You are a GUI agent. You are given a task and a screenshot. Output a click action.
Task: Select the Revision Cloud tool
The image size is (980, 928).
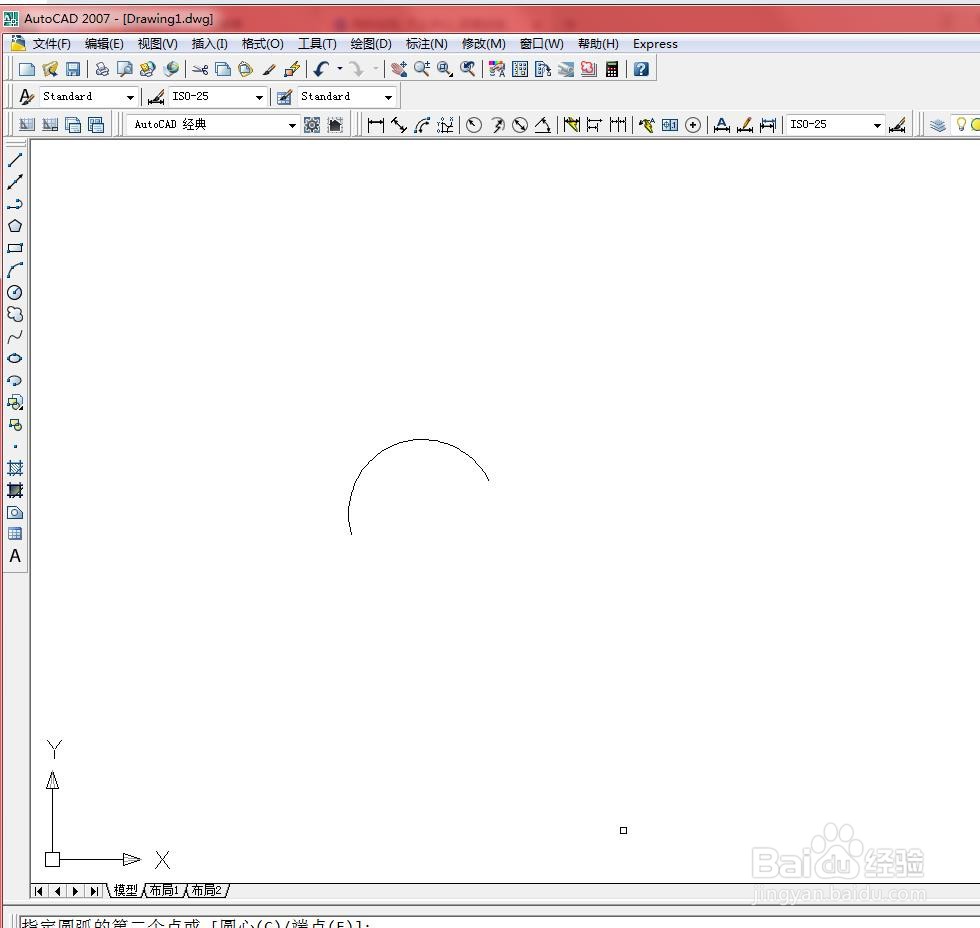[x=15, y=314]
